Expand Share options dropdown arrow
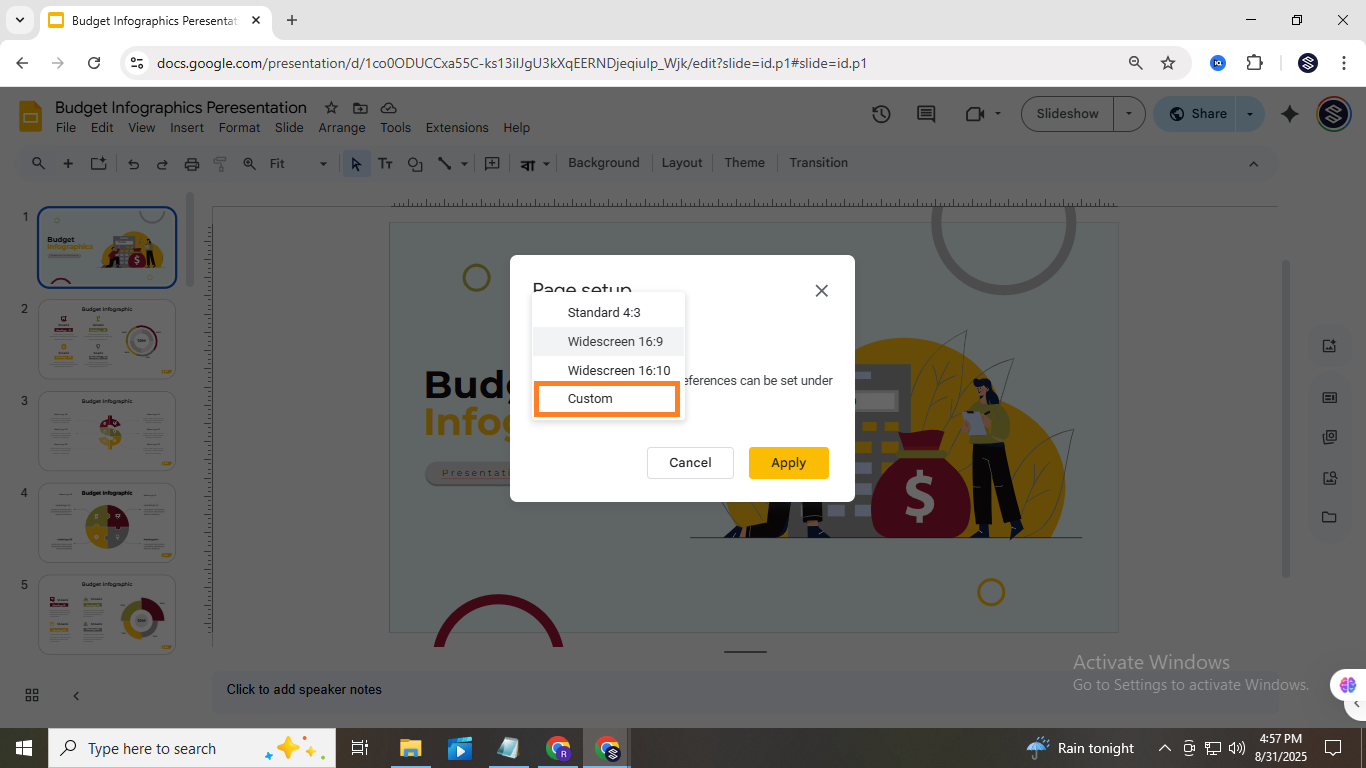 coord(1250,114)
